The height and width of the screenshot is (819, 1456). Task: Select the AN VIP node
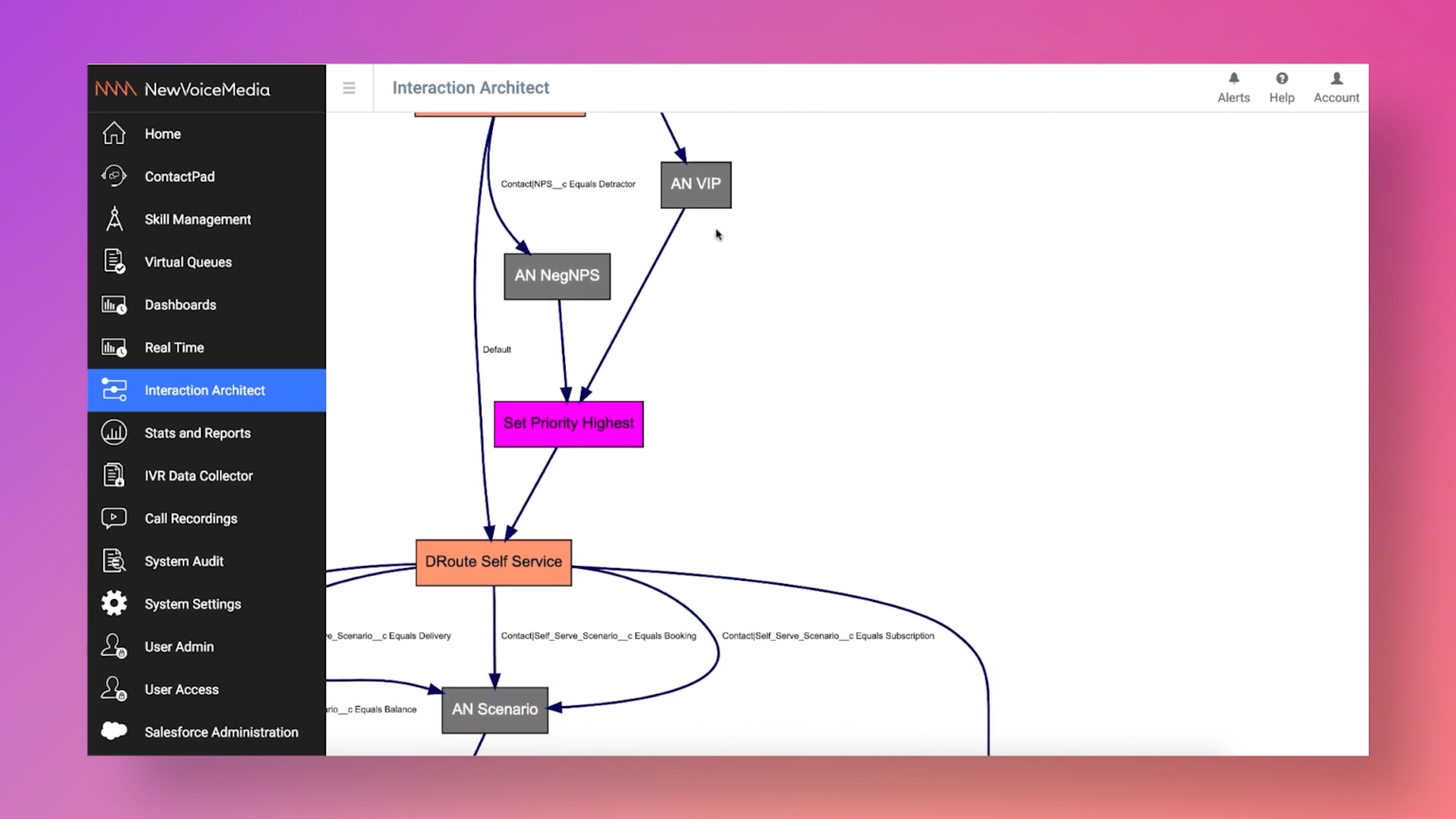pyautogui.click(x=696, y=185)
